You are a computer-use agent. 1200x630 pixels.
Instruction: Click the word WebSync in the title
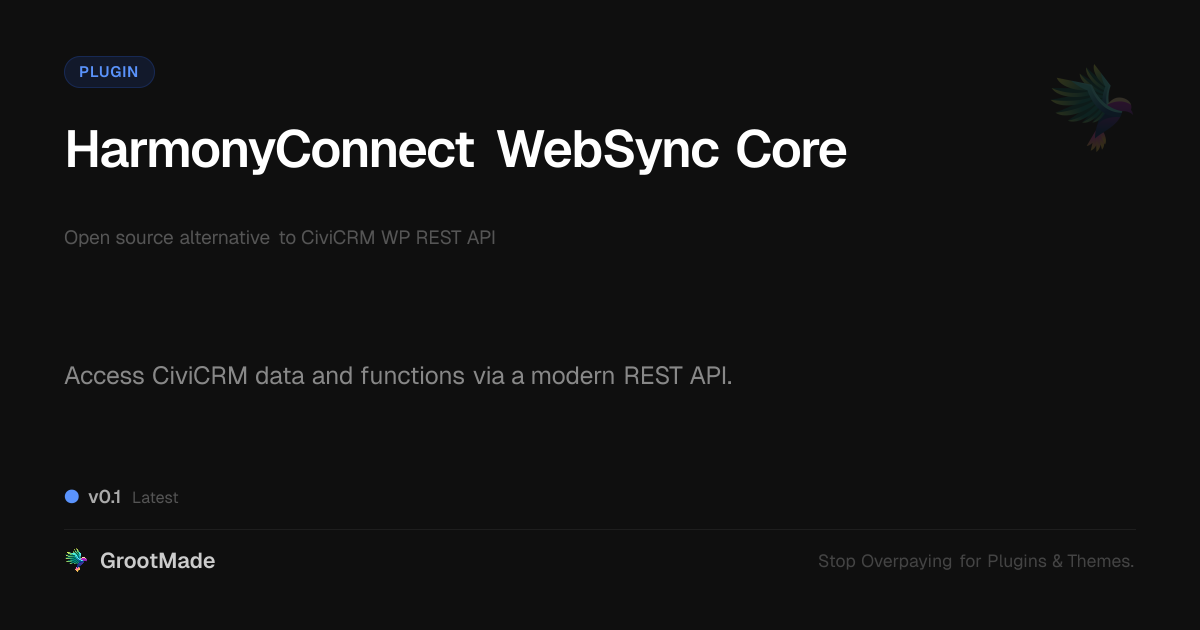(x=608, y=150)
